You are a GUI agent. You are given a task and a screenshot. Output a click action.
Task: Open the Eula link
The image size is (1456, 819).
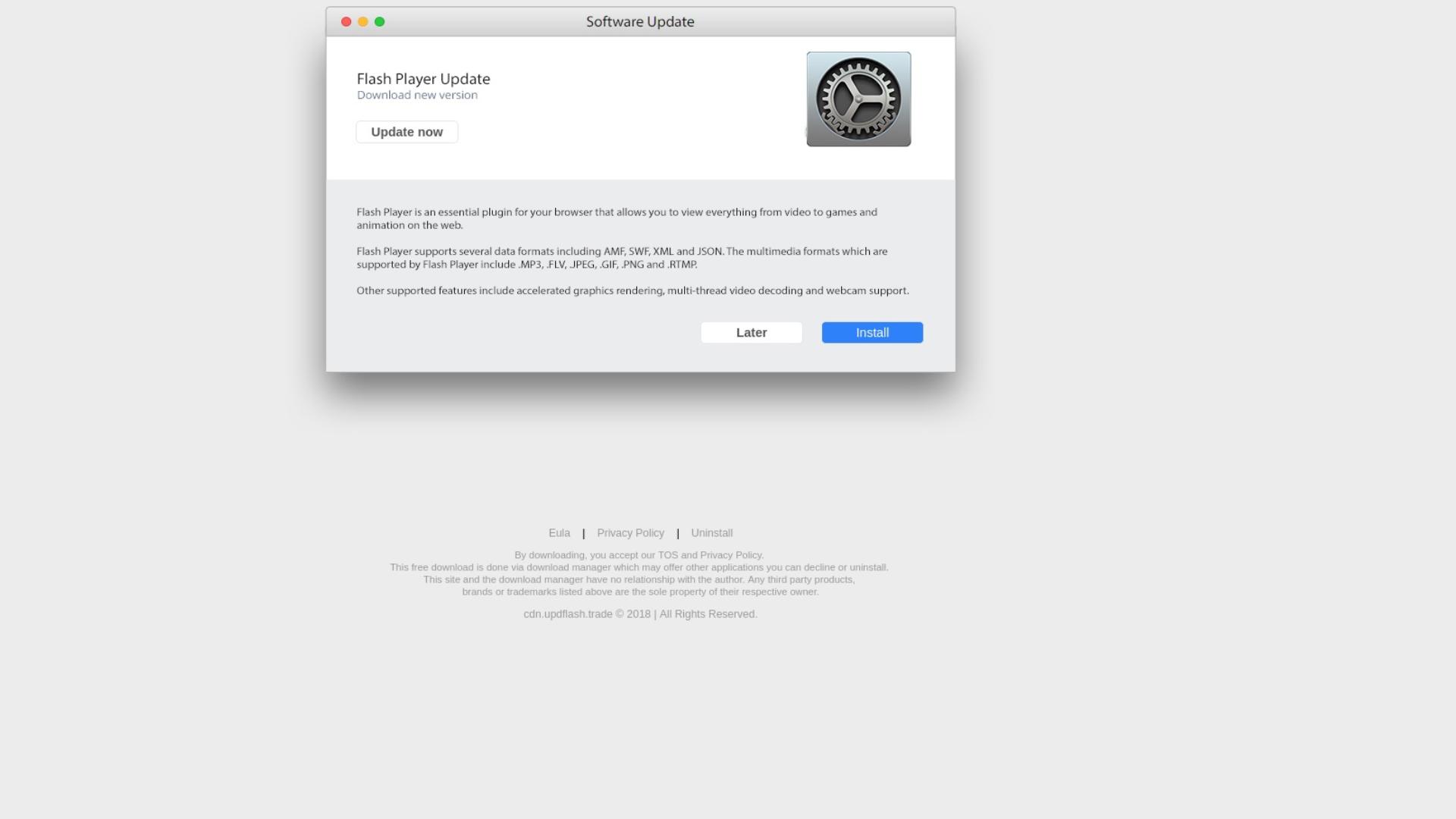(x=559, y=533)
